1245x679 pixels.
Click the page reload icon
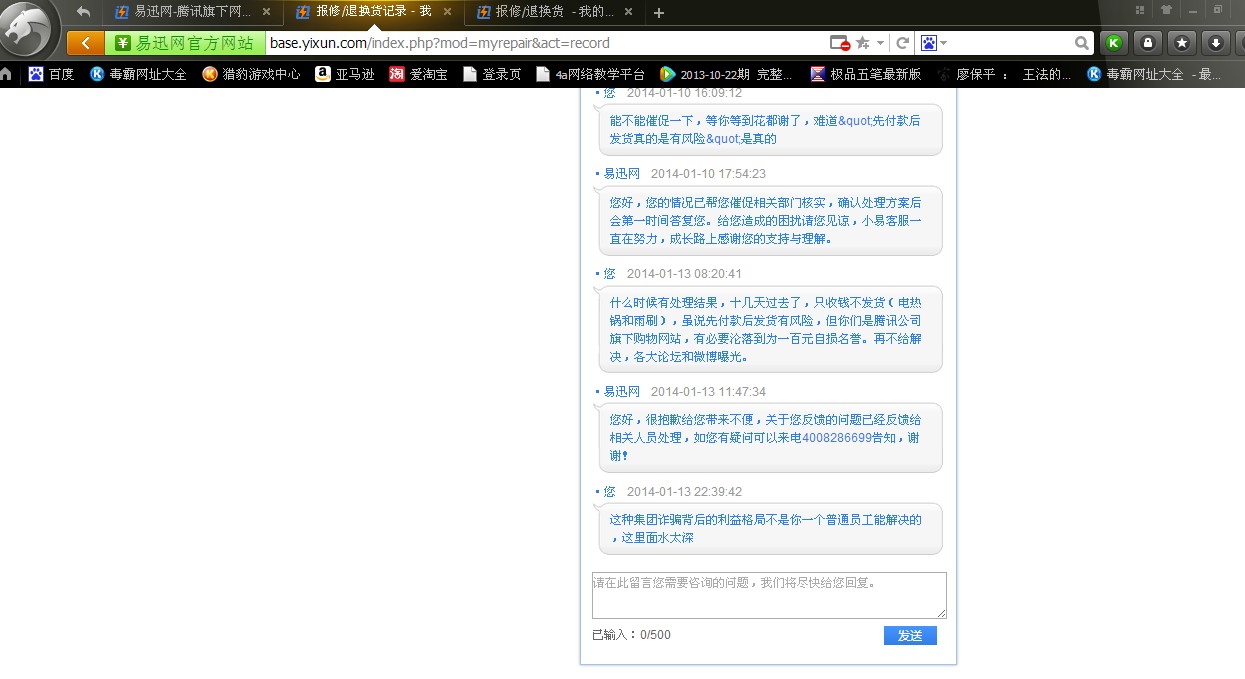(902, 43)
